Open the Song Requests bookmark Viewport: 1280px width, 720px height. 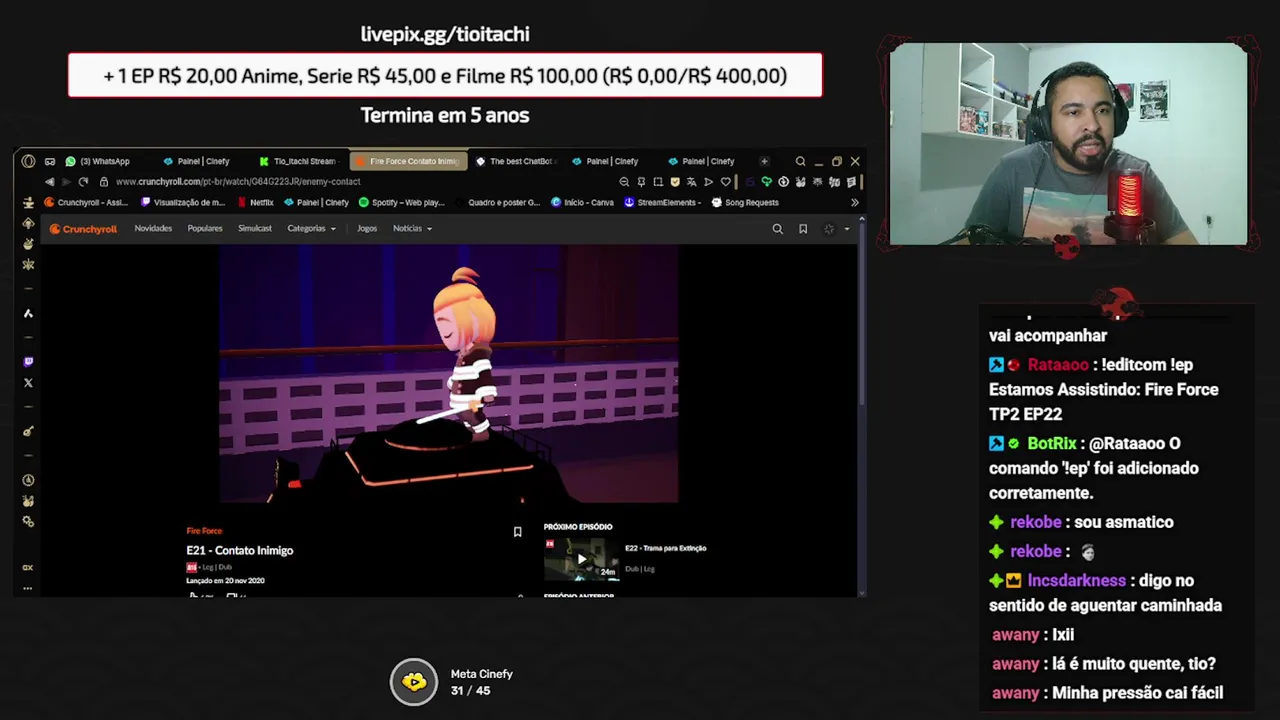click(x=745, y=202)
